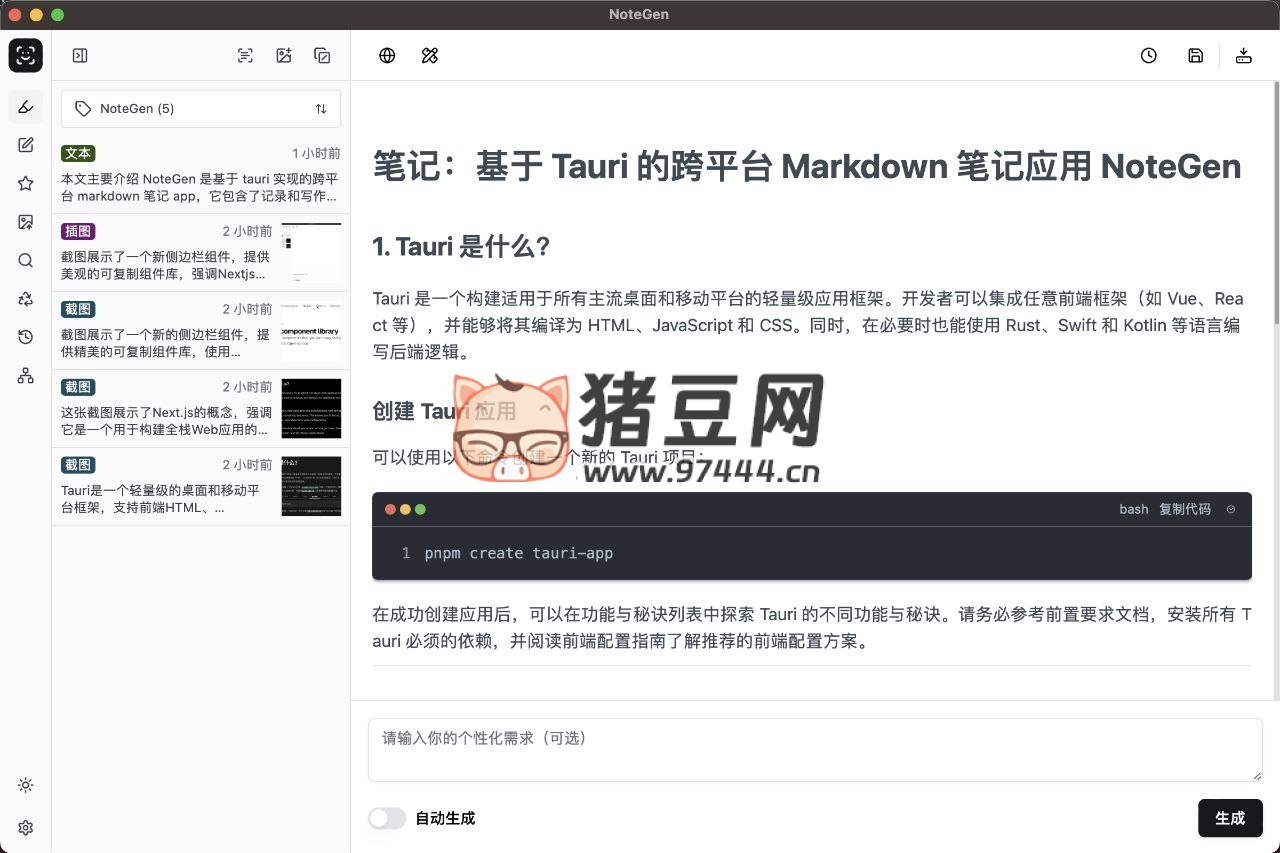
Task: Open the recycle trash sidebar icon
Action: pyautogui.click(x=26, y=299)
